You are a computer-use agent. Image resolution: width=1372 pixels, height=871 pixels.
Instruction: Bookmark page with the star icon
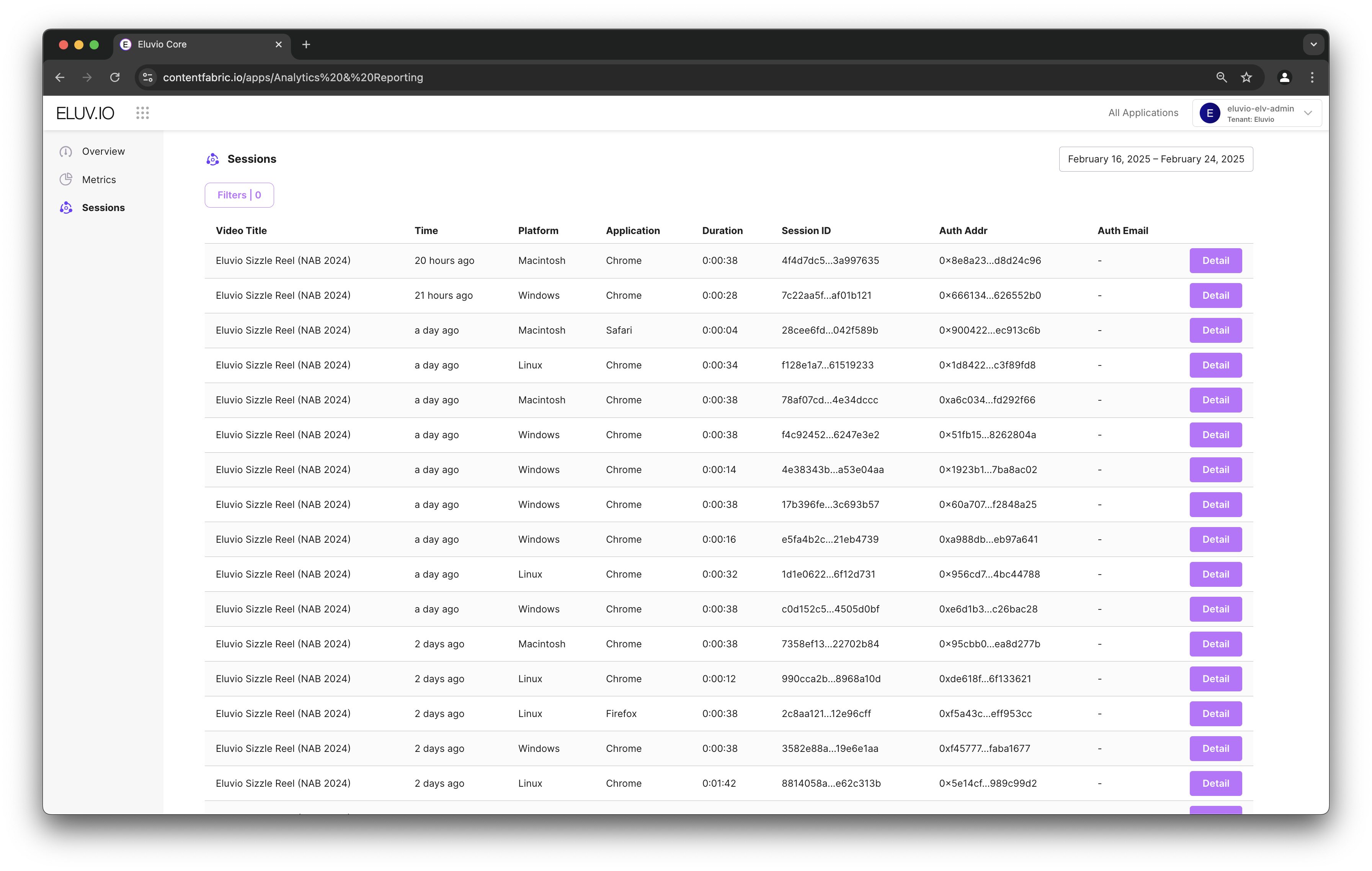coord(1246,77)
